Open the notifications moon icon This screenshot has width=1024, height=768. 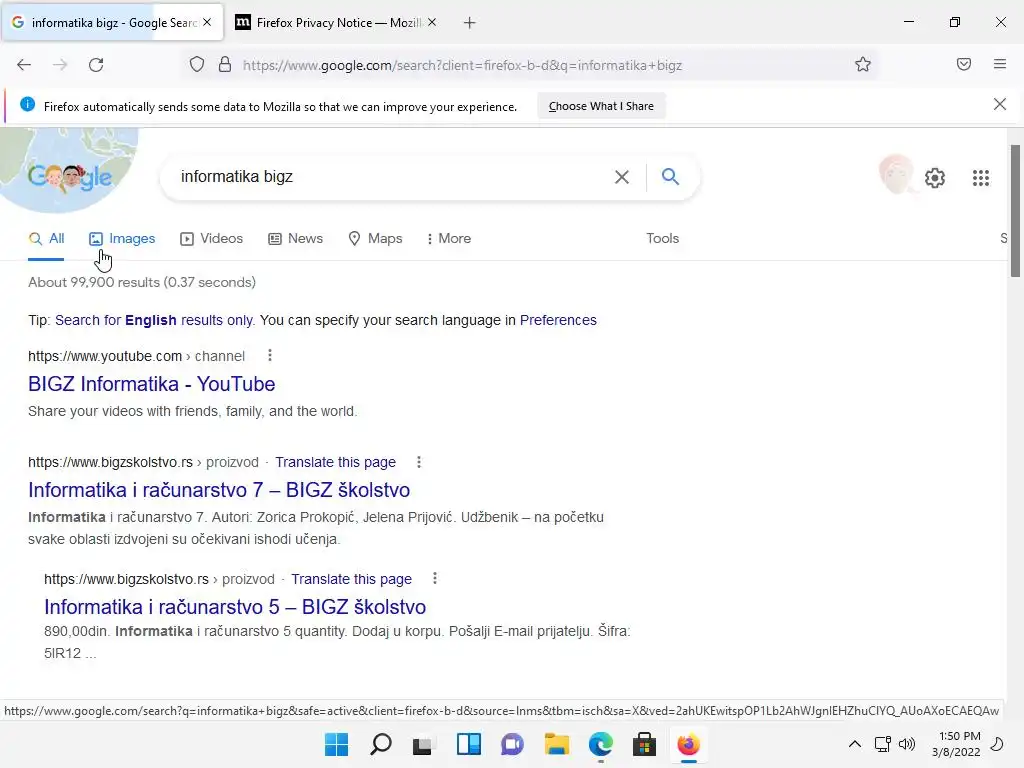click(x=997, y=744)
